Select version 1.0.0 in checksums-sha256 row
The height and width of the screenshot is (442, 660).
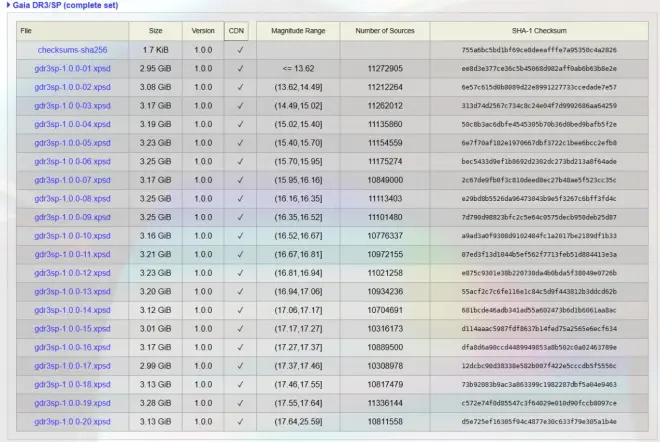click(203, 50)
